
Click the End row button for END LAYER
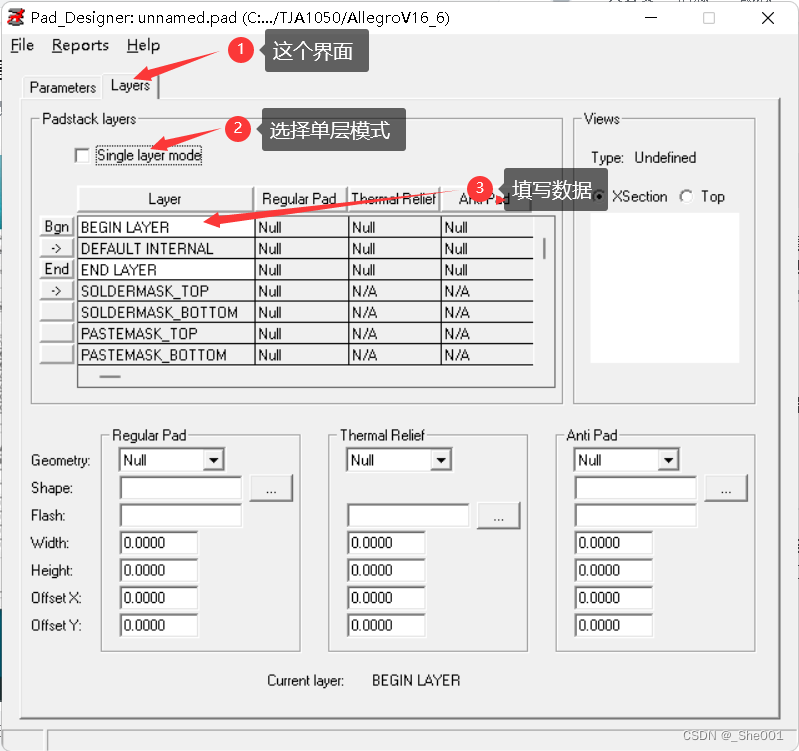pyautogui.click(x=57, y=269)
